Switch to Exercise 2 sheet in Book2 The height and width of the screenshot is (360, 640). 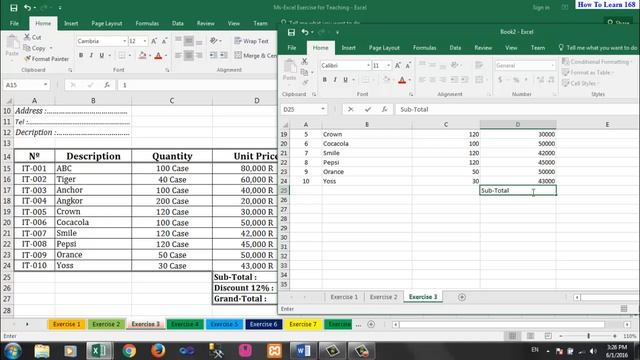(x=383, y=297)
